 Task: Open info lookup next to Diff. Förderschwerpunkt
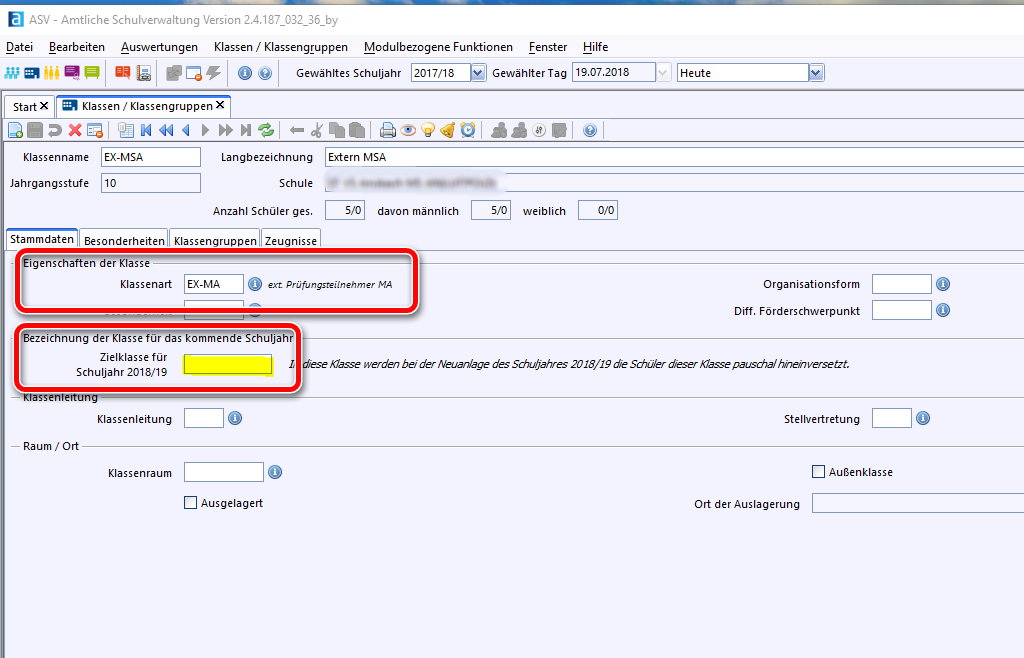(942, 310)
